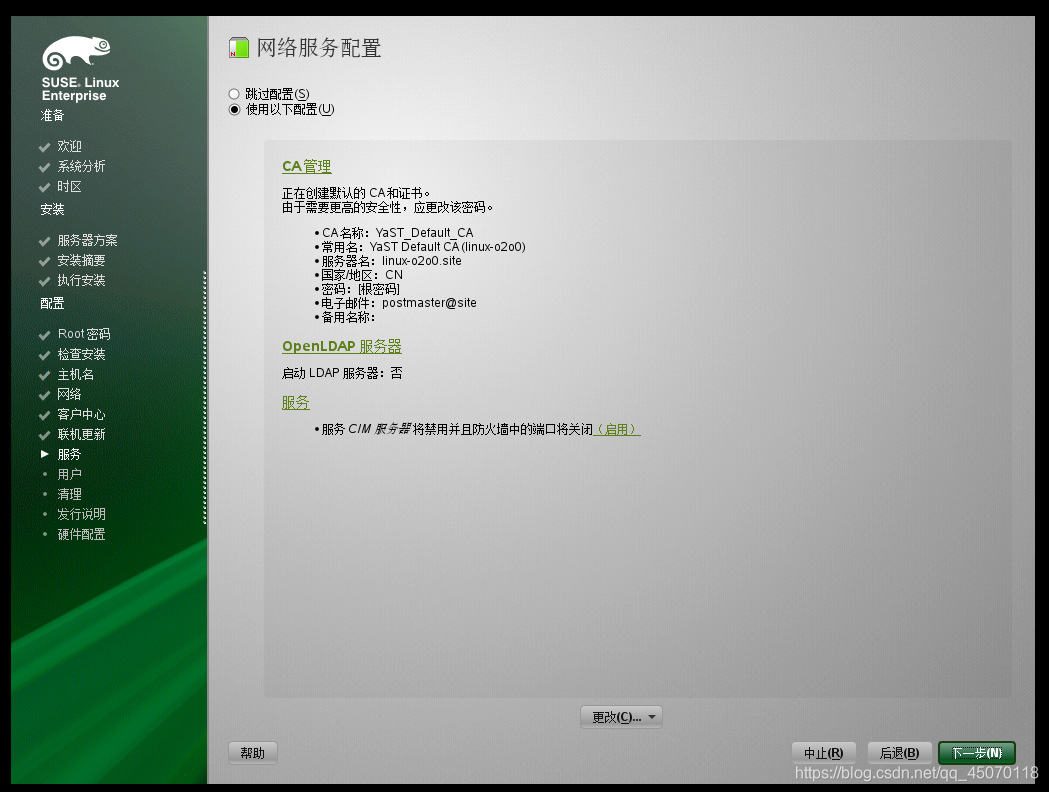Click the checkmark icon beside 系统分析
1049x792 pixels.
[x=45, y=167]
